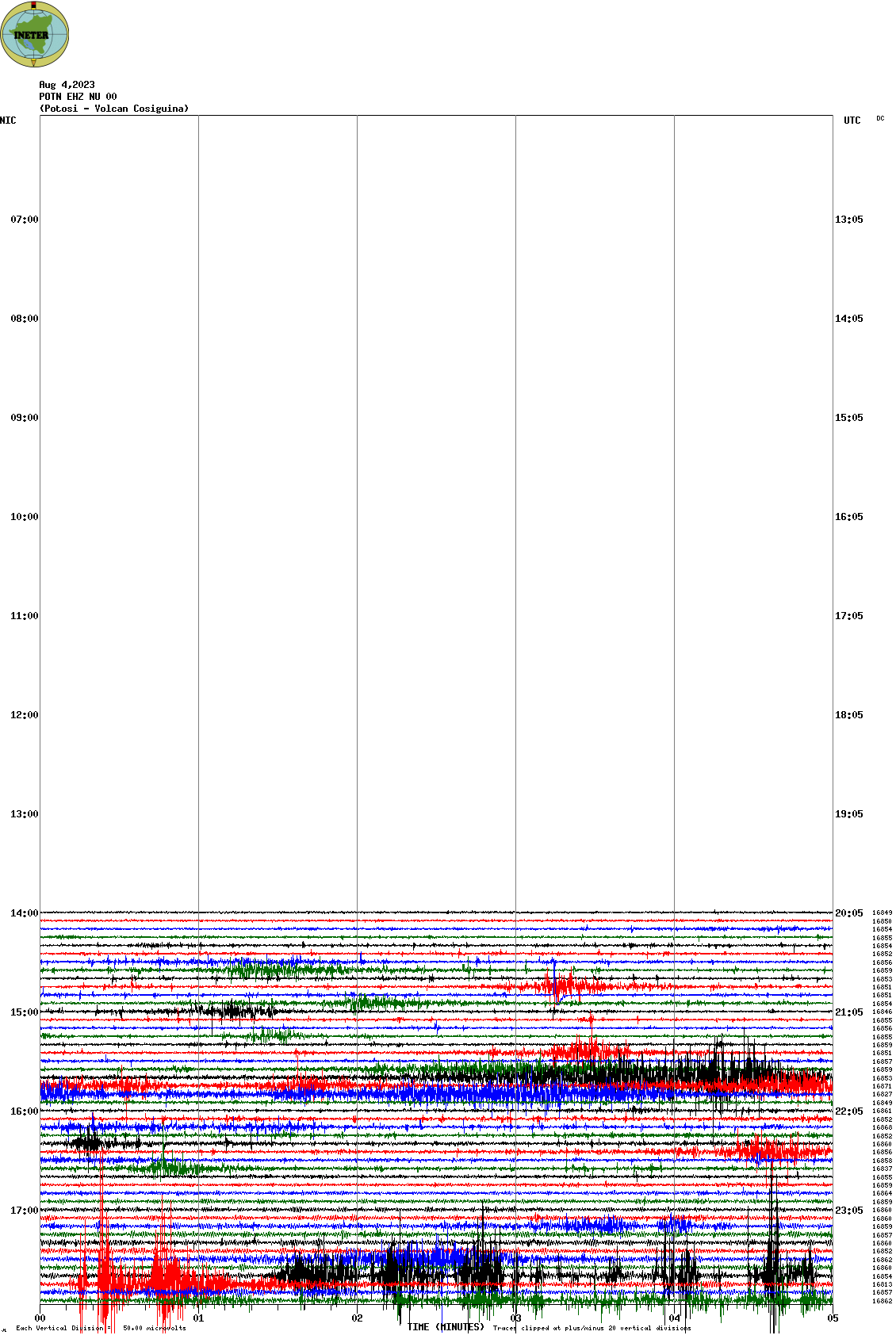Select the 16:00 local time marker
896x1339 pixels.
[x=24, y=1111]
